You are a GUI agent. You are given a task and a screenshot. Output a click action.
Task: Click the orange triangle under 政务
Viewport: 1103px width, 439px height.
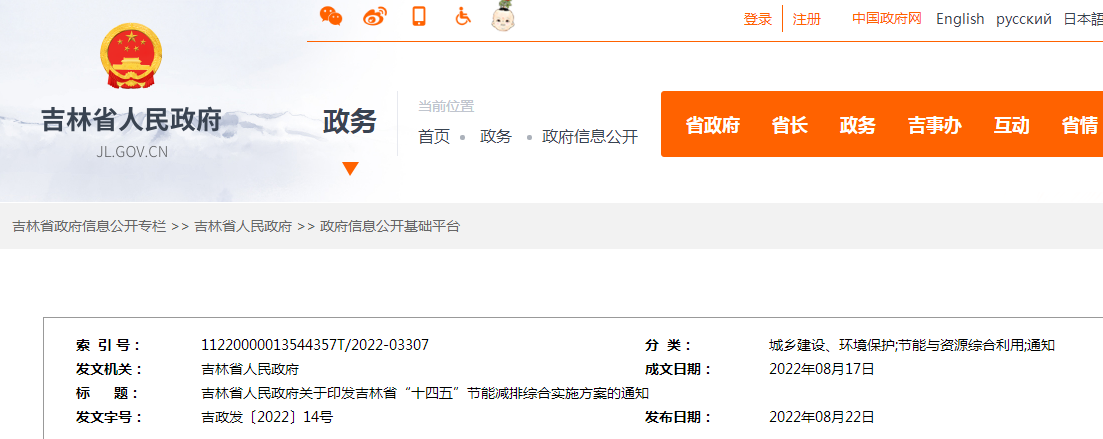[350, 169]
